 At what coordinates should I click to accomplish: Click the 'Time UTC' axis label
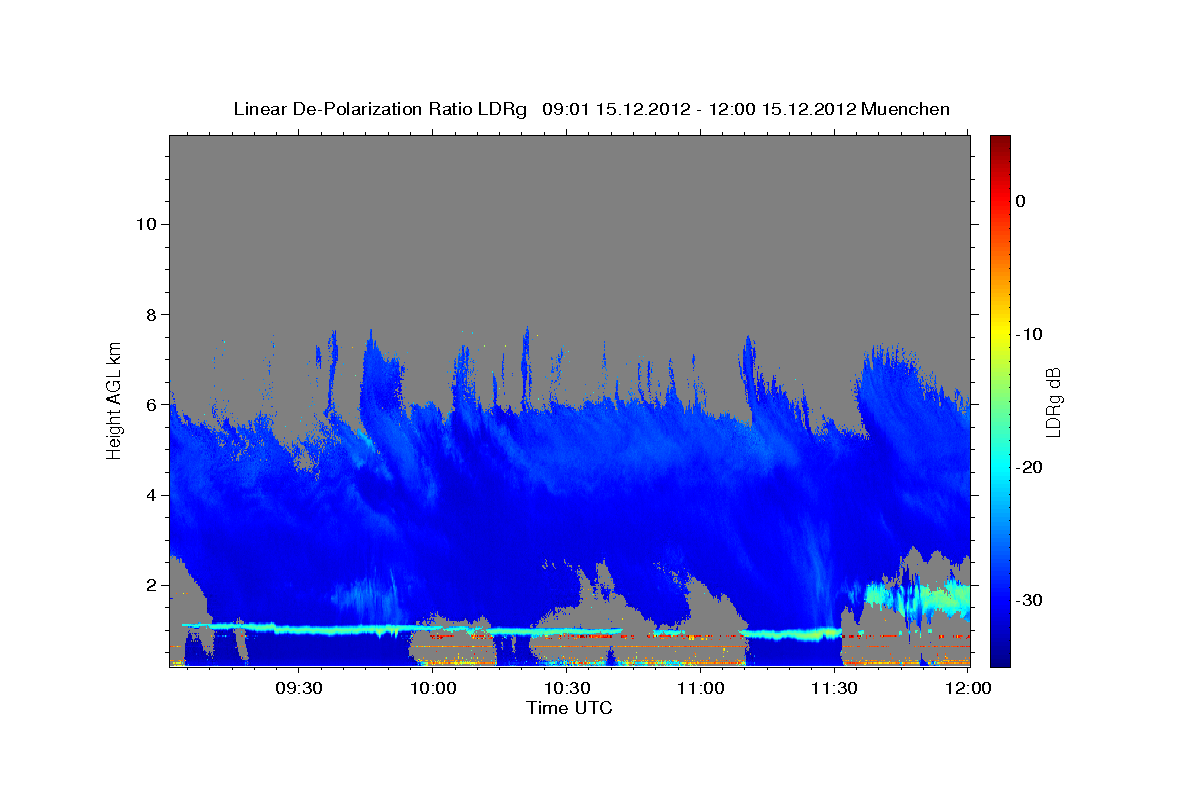tap(569, 708)
